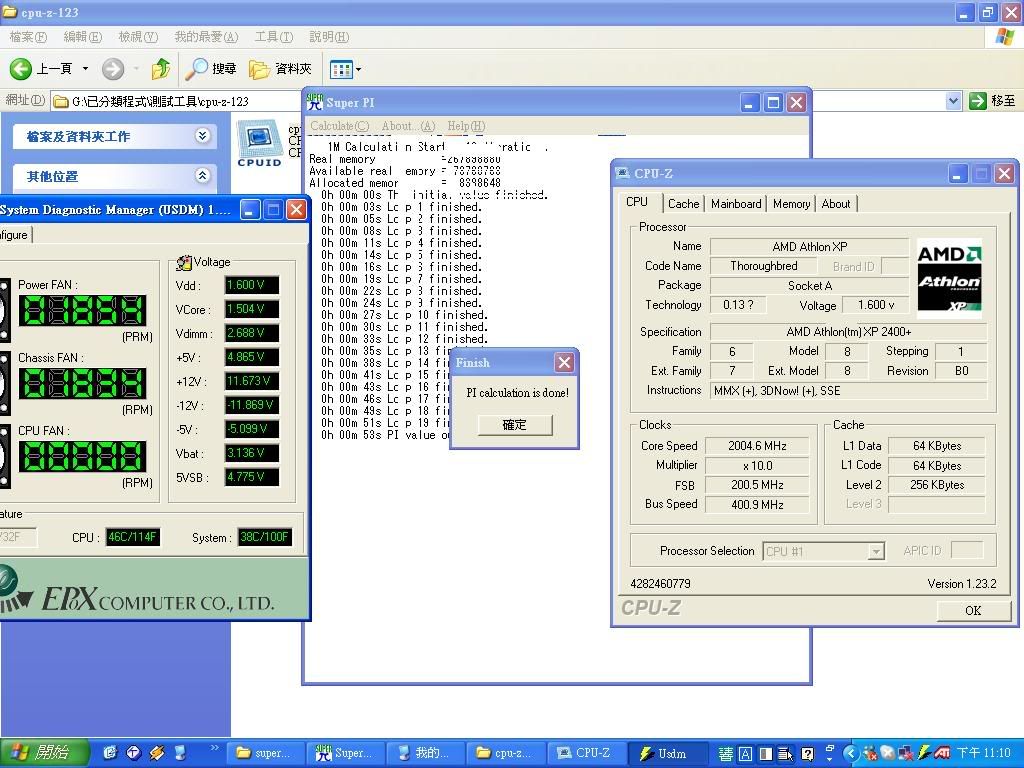
Task: Click the VCore 1.504 V readout
Action: [251, 309]
